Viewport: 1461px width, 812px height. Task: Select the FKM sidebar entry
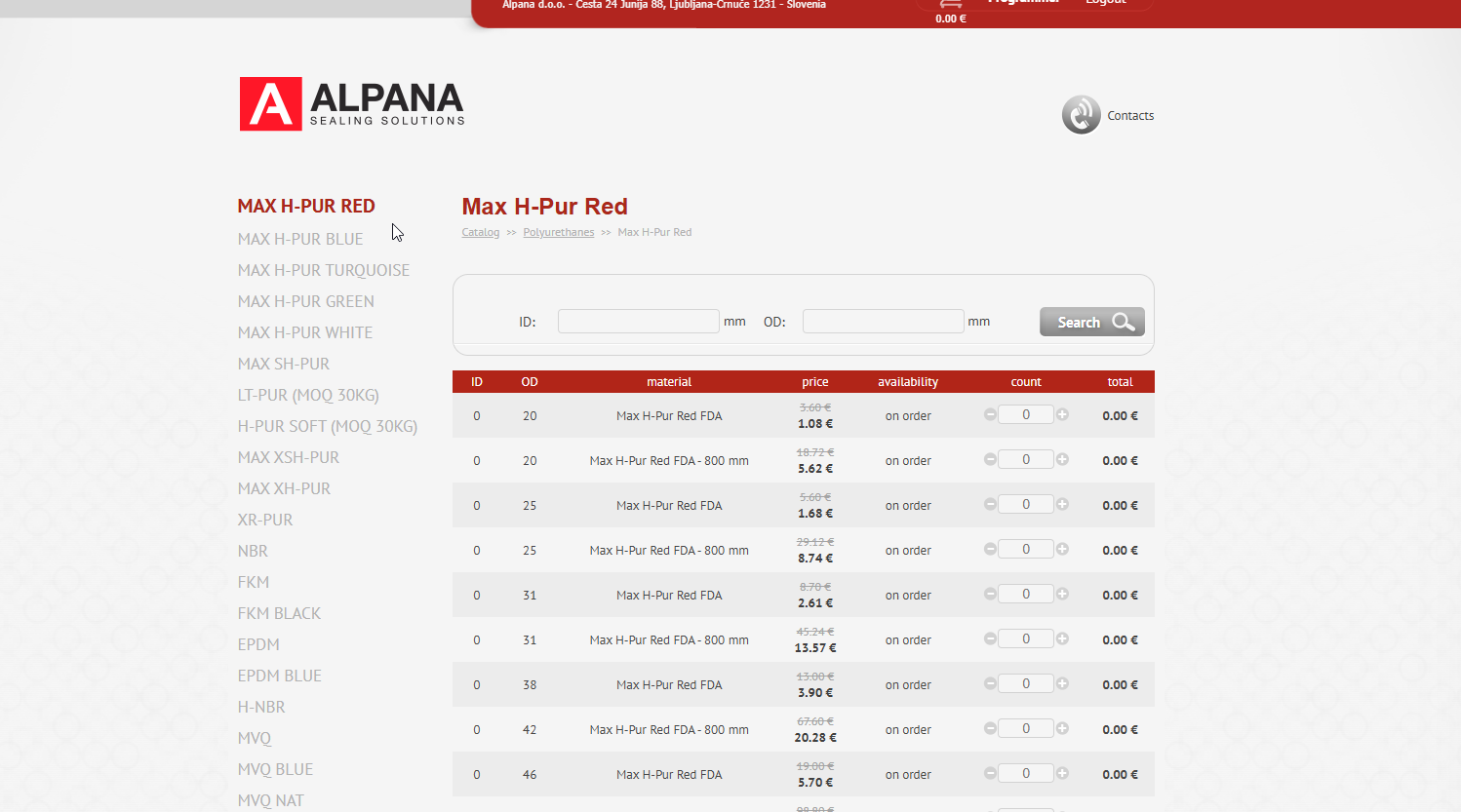tap(254, 582)
